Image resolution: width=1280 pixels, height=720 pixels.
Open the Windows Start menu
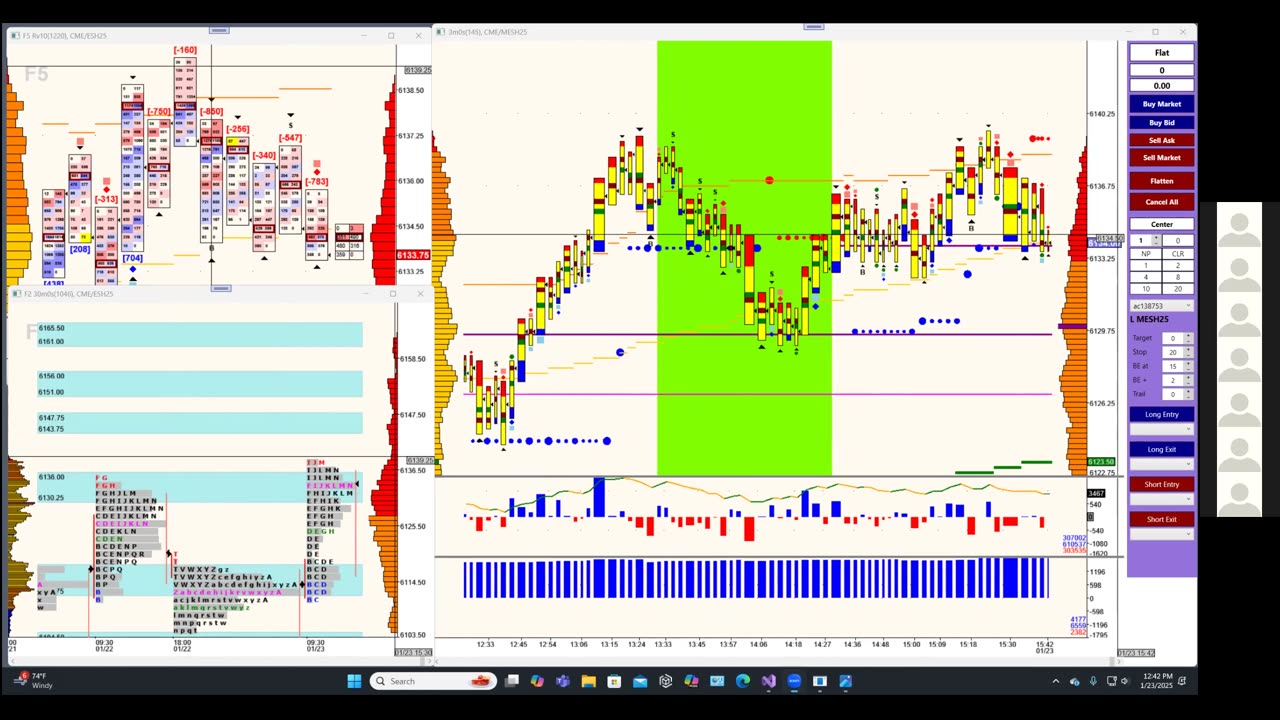354,681
